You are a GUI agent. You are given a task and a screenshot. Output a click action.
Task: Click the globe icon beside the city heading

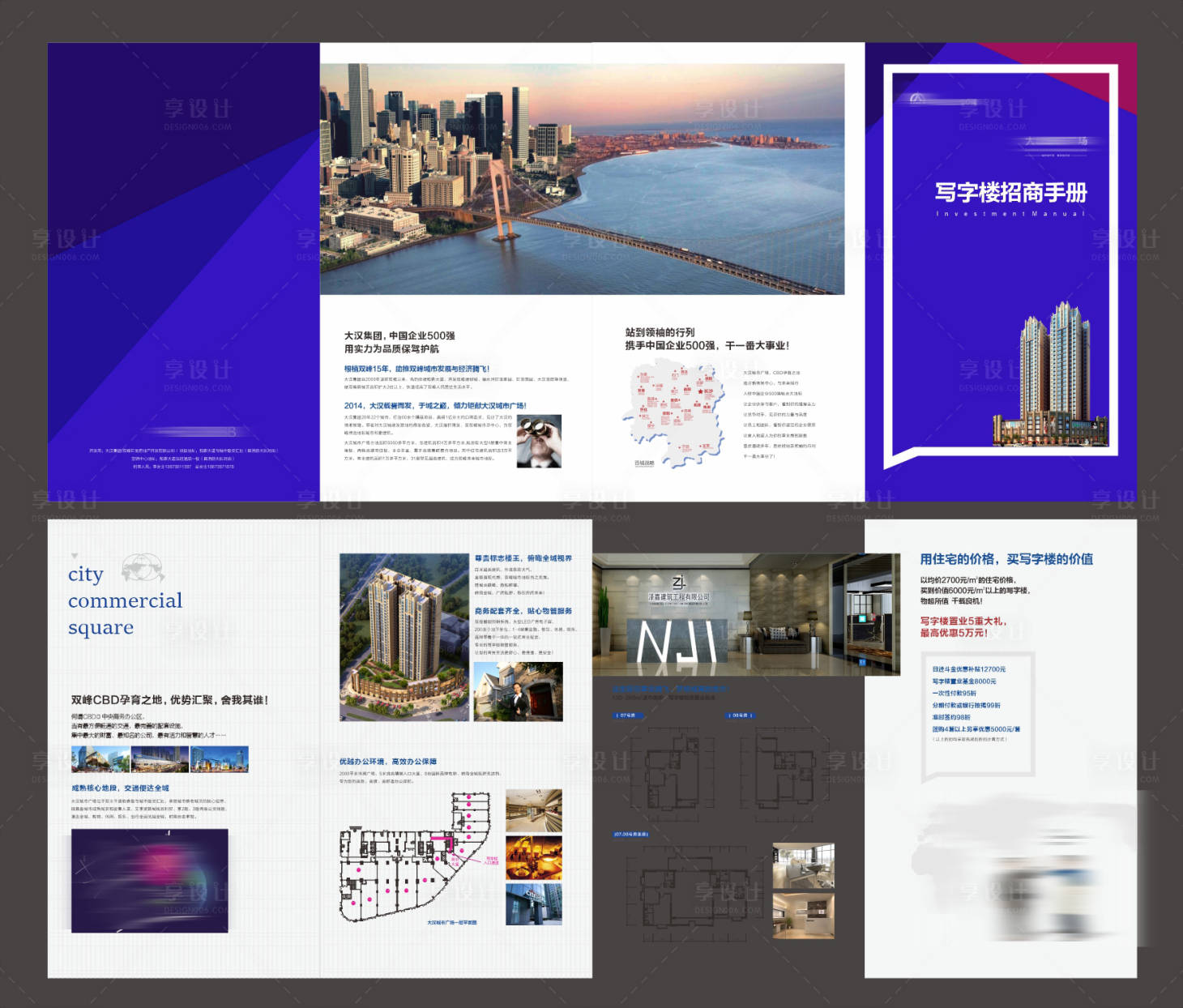[x=143, y=567]
